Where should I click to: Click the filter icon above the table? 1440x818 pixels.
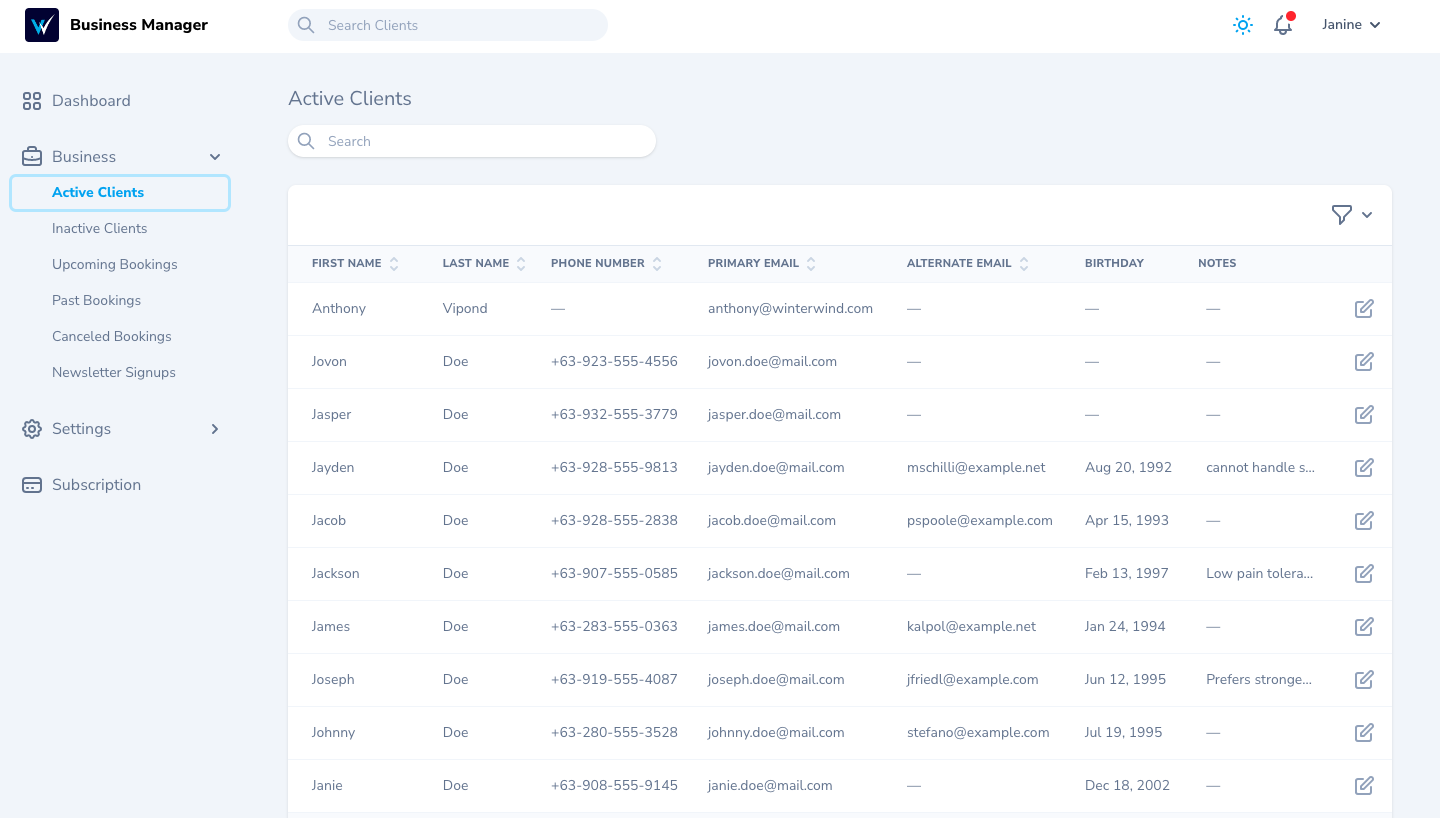pos(1341,214)
